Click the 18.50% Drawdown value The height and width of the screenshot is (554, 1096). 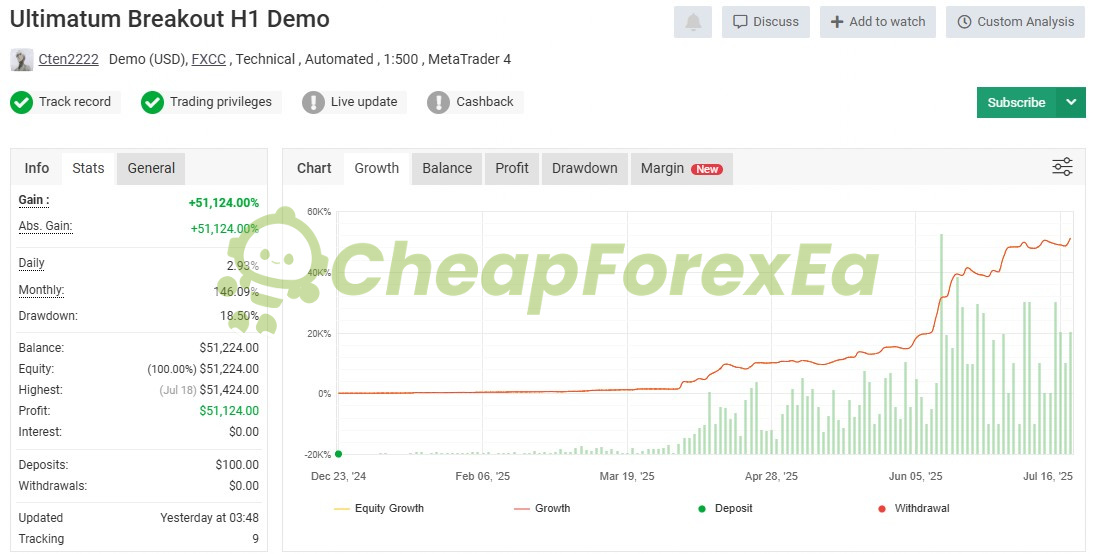pyautogui.click(x=240, y=316)
